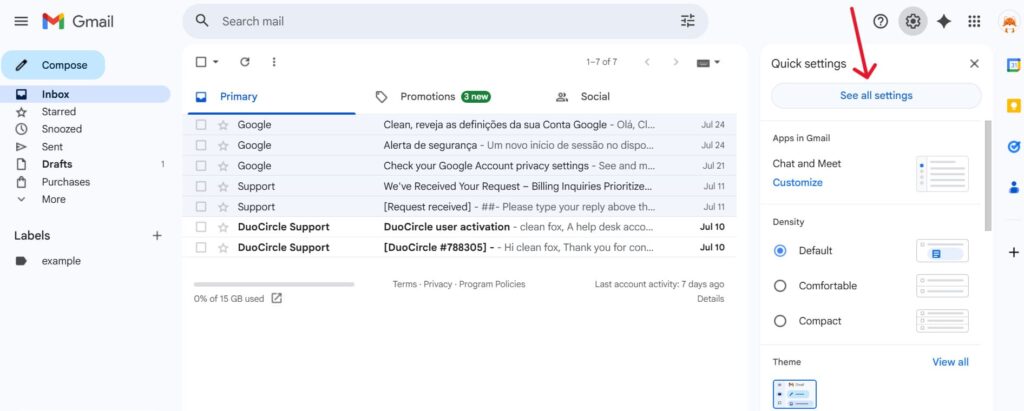Click into the Search mail field
Screen dimensions: 1024x411
pyautogui.click(x=445, y=21)
